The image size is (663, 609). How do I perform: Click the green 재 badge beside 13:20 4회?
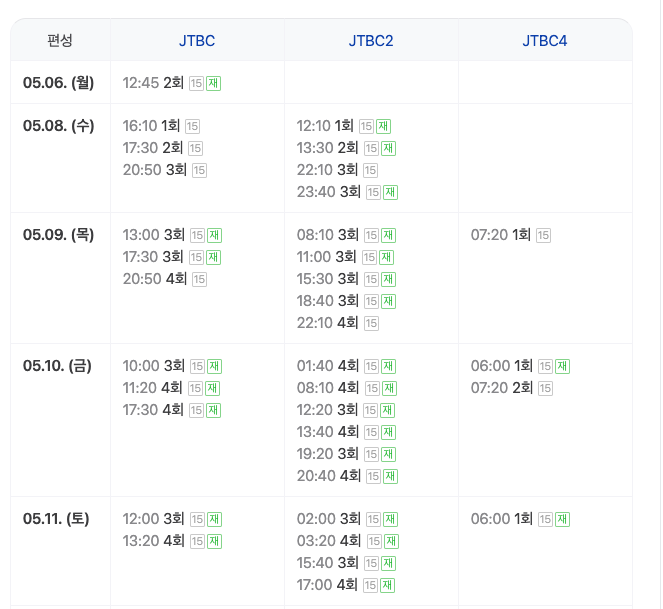(214, 542)
